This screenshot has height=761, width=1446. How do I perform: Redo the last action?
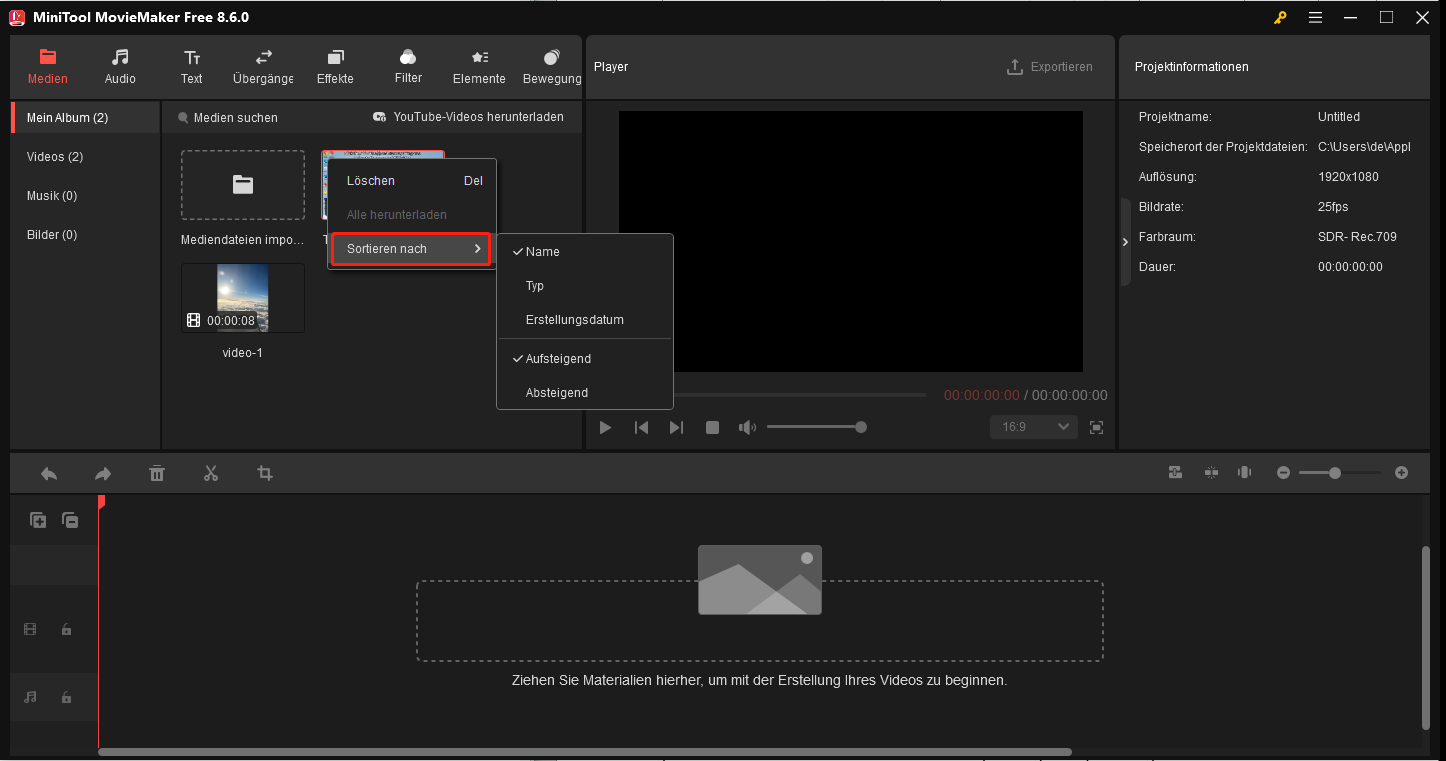tap(102, 472)
